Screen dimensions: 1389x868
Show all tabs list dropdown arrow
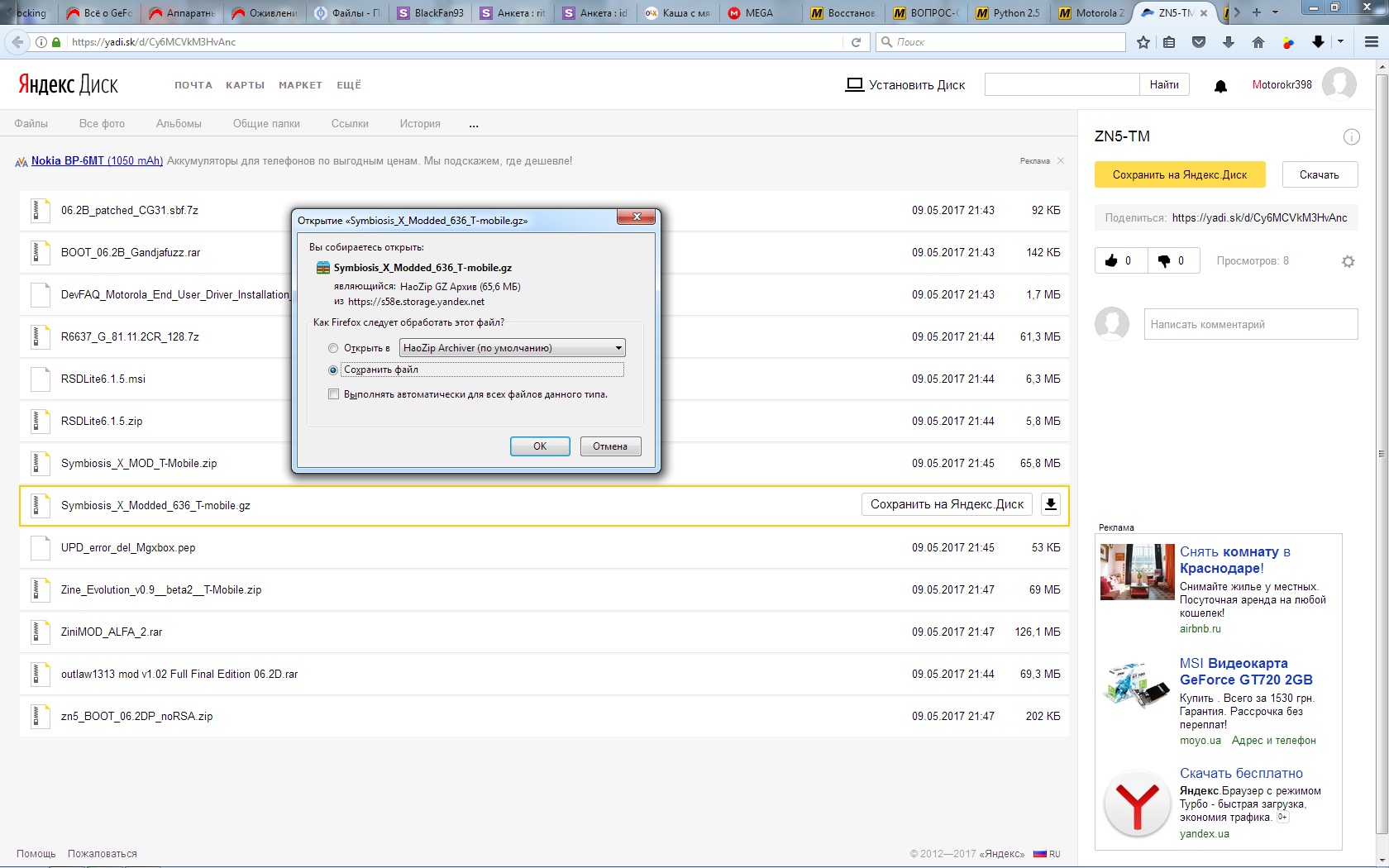pyautogui.click(x=1275, y=12)
